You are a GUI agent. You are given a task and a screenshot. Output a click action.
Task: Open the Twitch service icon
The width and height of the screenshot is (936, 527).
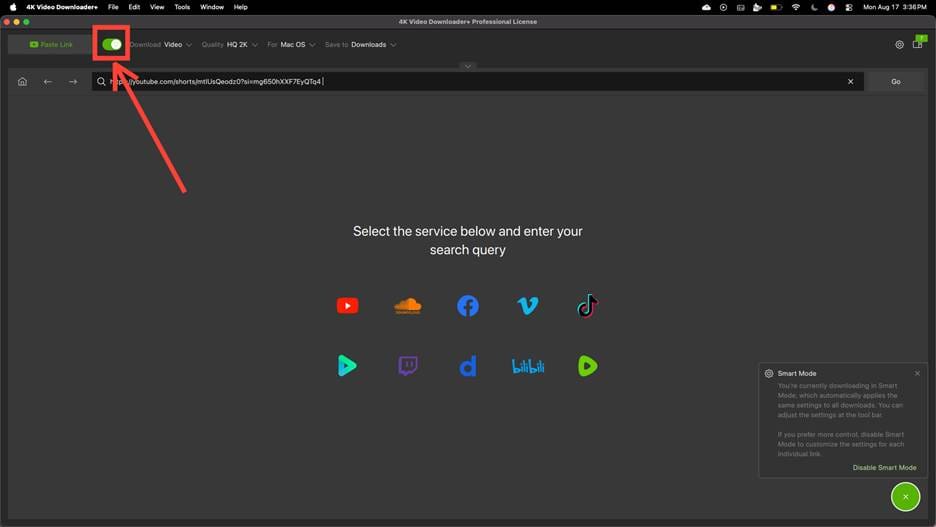point(408,365)
